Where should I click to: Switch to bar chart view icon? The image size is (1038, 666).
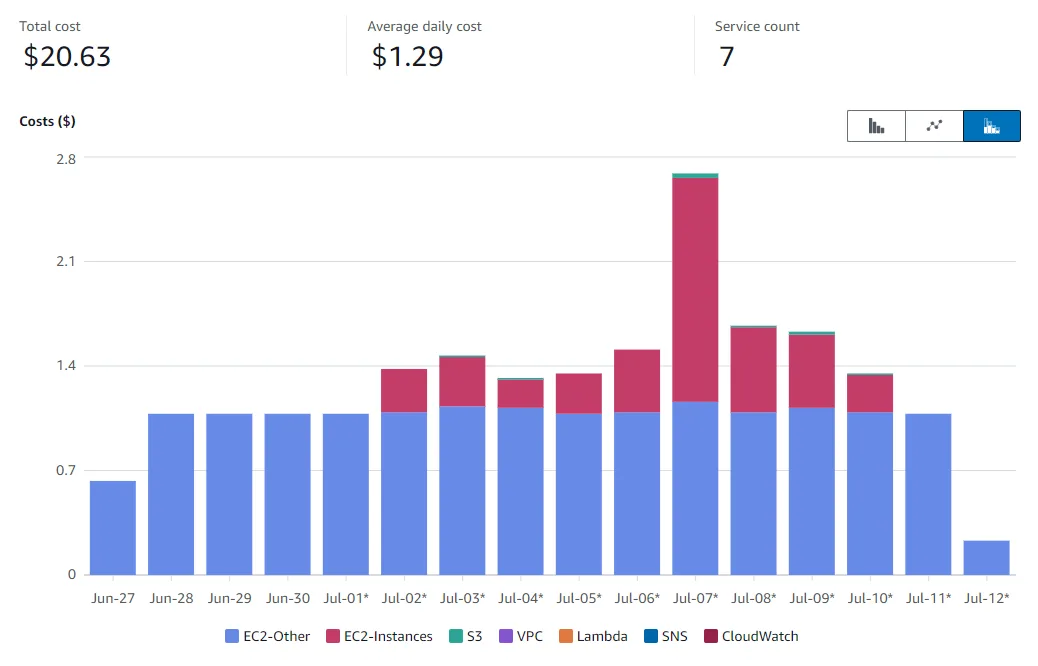pyautogui.click(x=876, y=126)
